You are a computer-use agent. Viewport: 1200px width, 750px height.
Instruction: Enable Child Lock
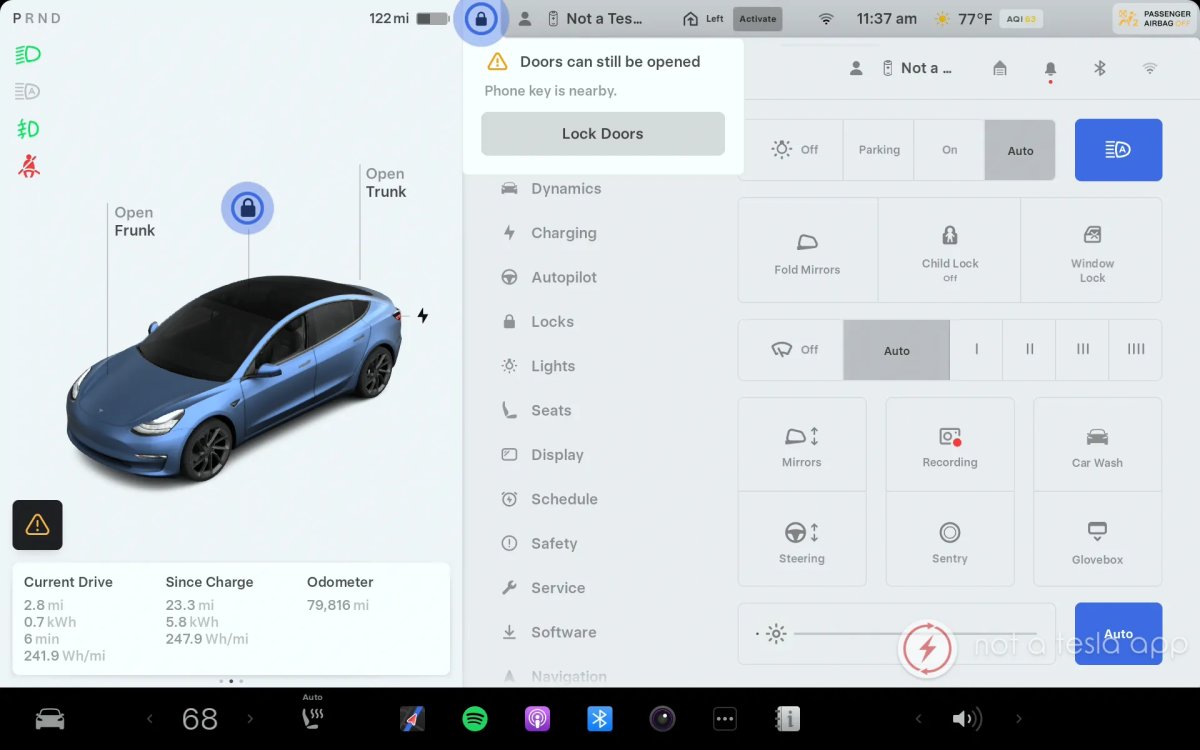click(x=949, y=249)
